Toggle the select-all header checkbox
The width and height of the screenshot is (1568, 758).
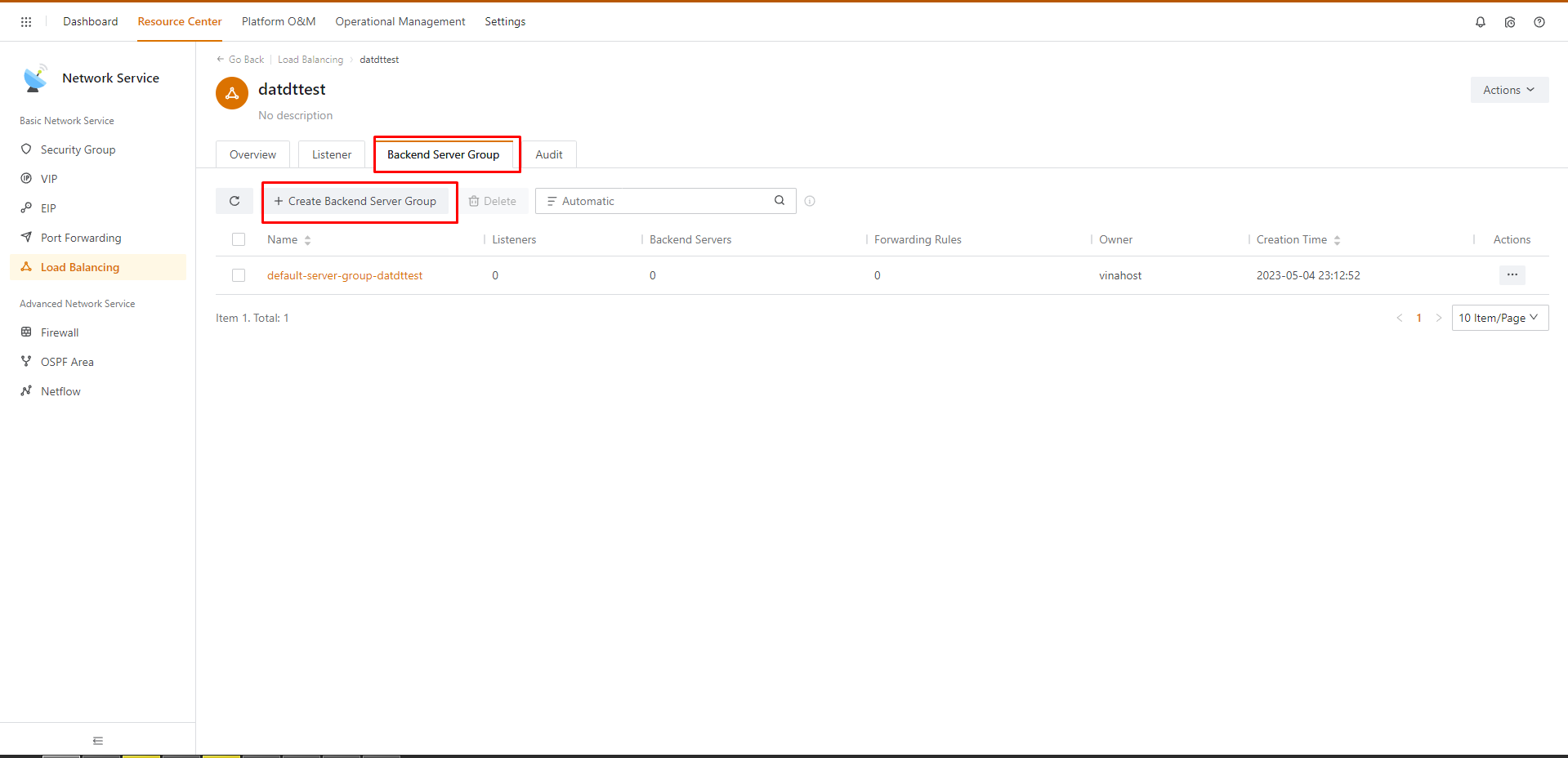[x=239, y=239]
